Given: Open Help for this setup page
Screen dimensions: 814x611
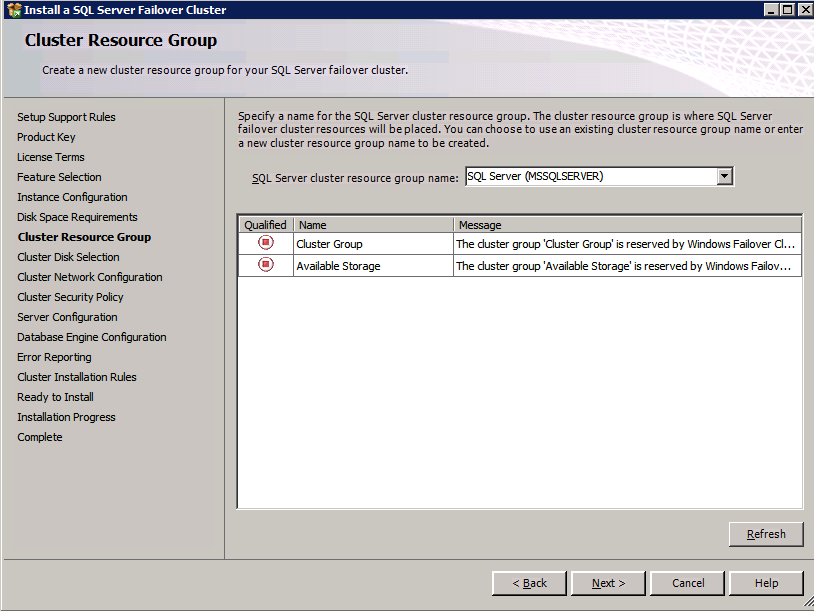Looking at the screenshot, I should 766,583.
